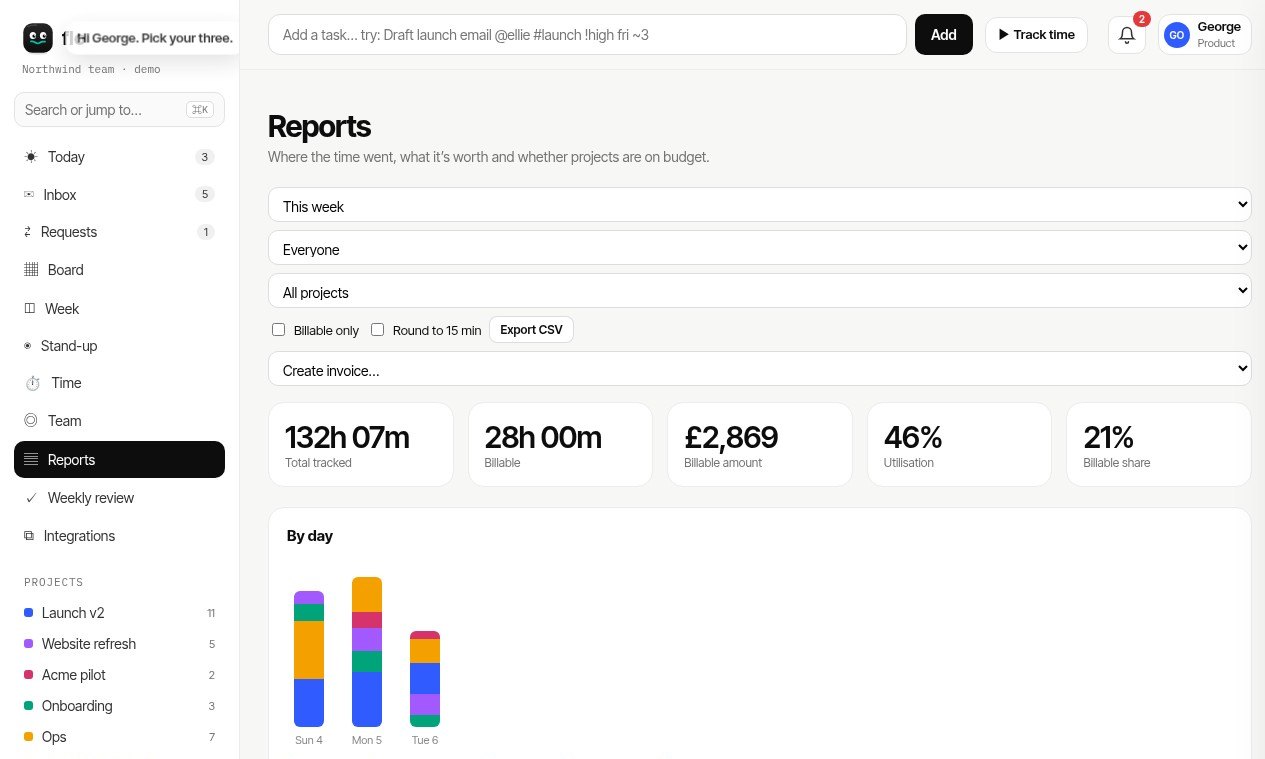Click the blue Launch v2 color dot
The image size is (1265, 759).
(x=29, y=613)
